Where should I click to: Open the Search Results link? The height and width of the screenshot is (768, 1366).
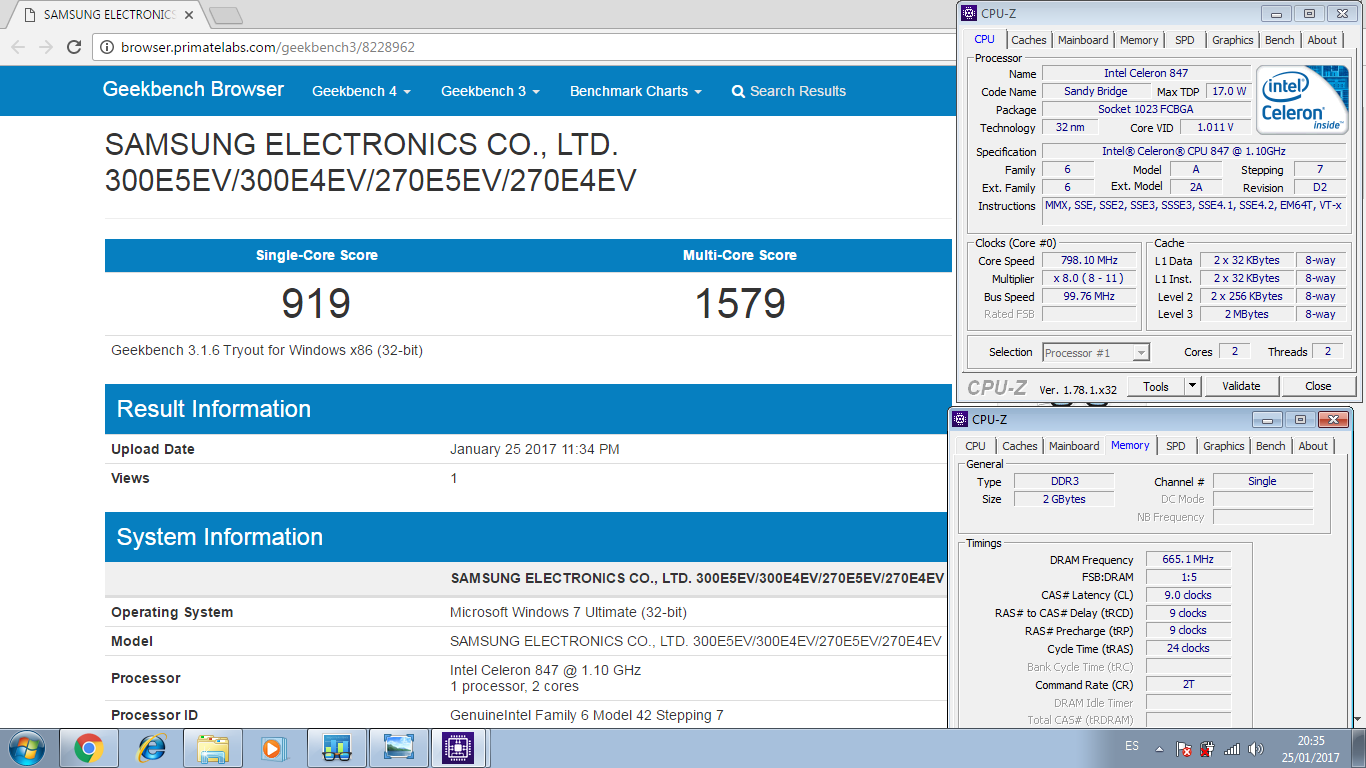[789, 91]
